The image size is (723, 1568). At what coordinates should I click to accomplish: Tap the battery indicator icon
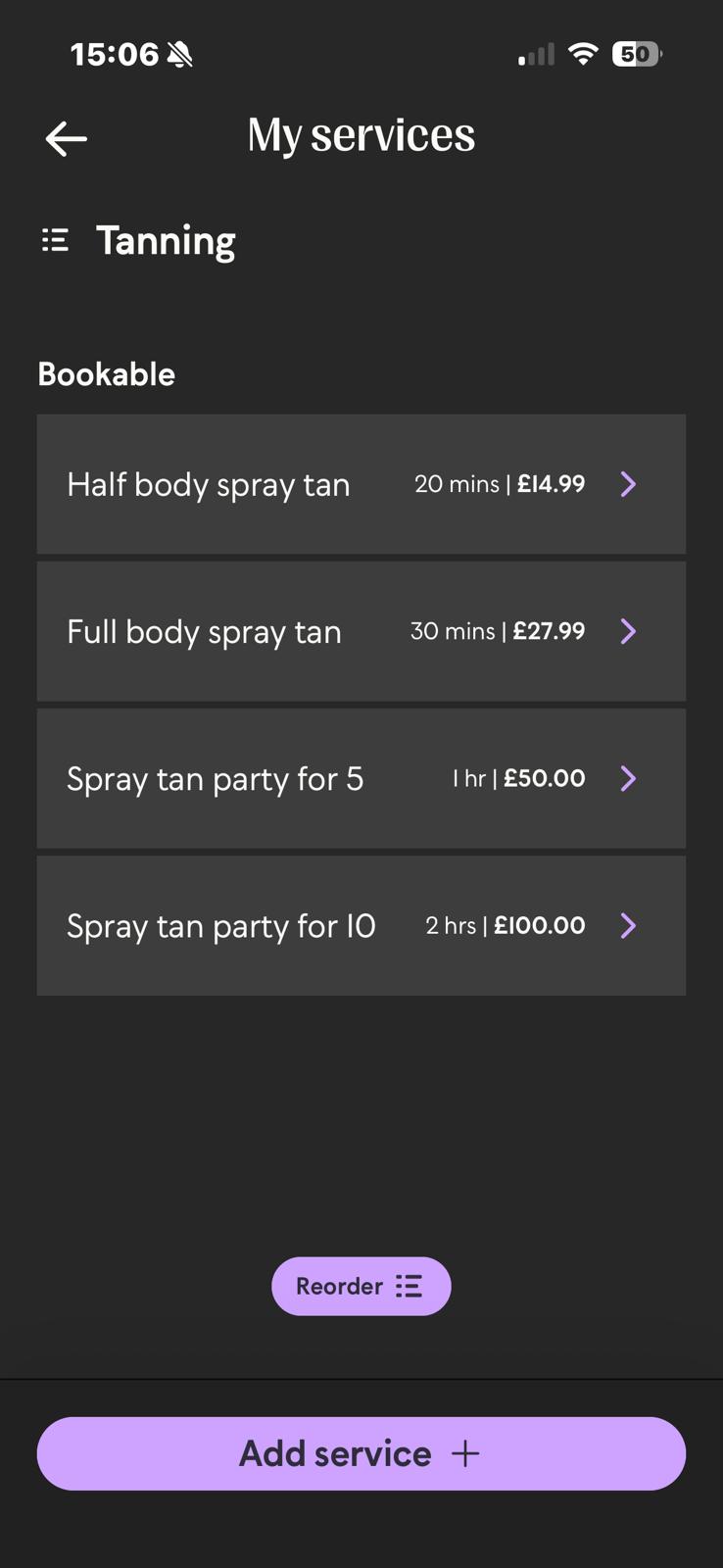coord(636,54)
